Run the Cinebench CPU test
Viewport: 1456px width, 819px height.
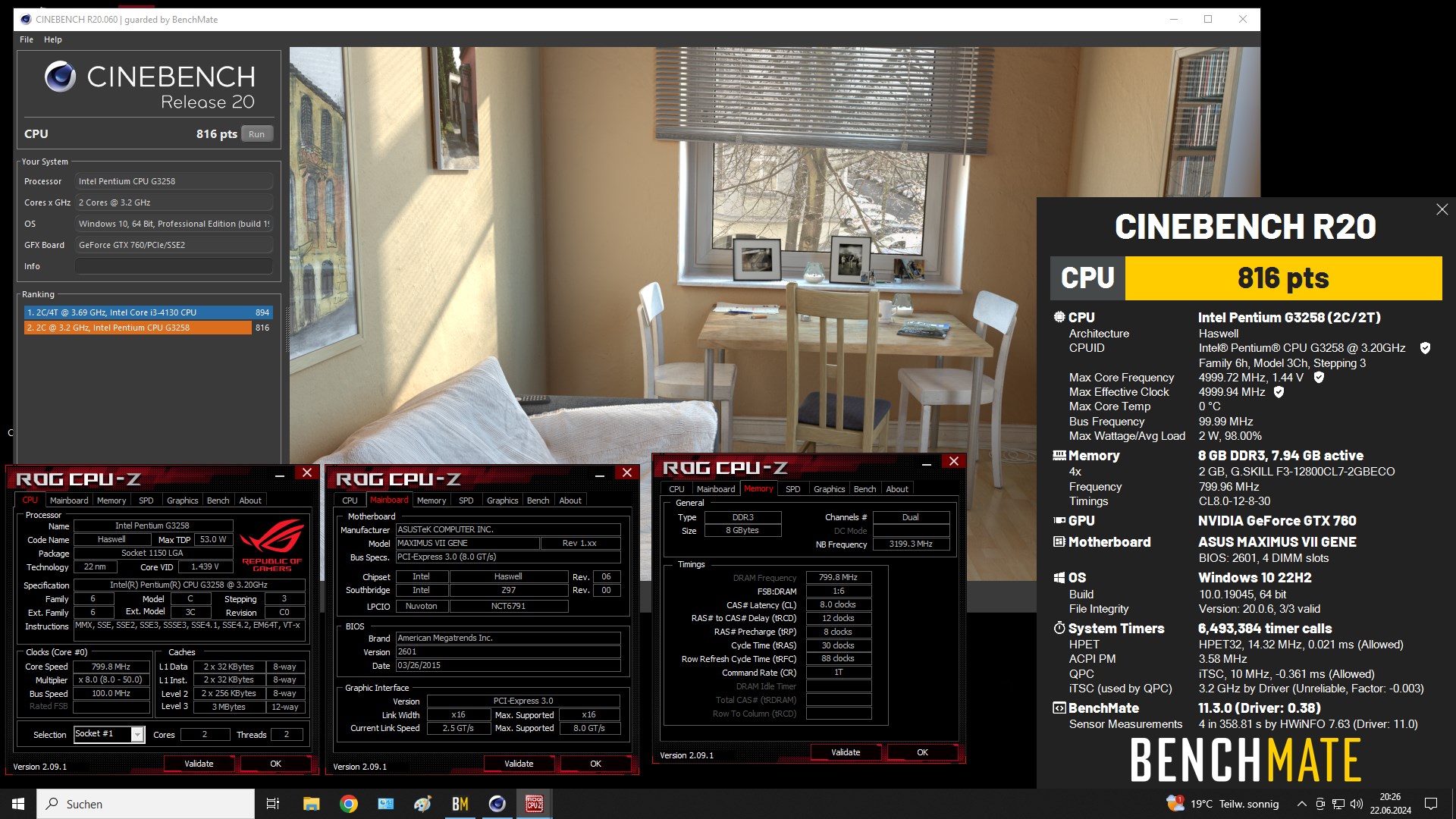257,134
